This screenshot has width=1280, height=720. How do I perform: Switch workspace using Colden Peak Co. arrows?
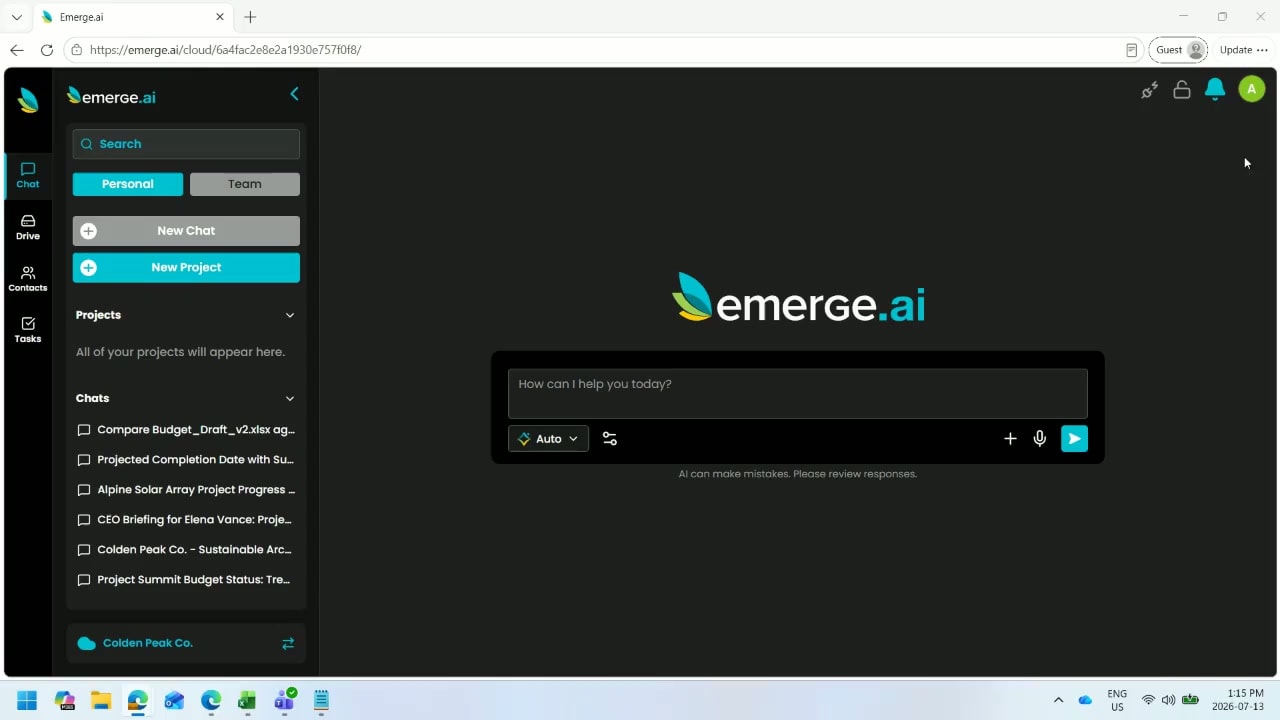pos(288,643)
